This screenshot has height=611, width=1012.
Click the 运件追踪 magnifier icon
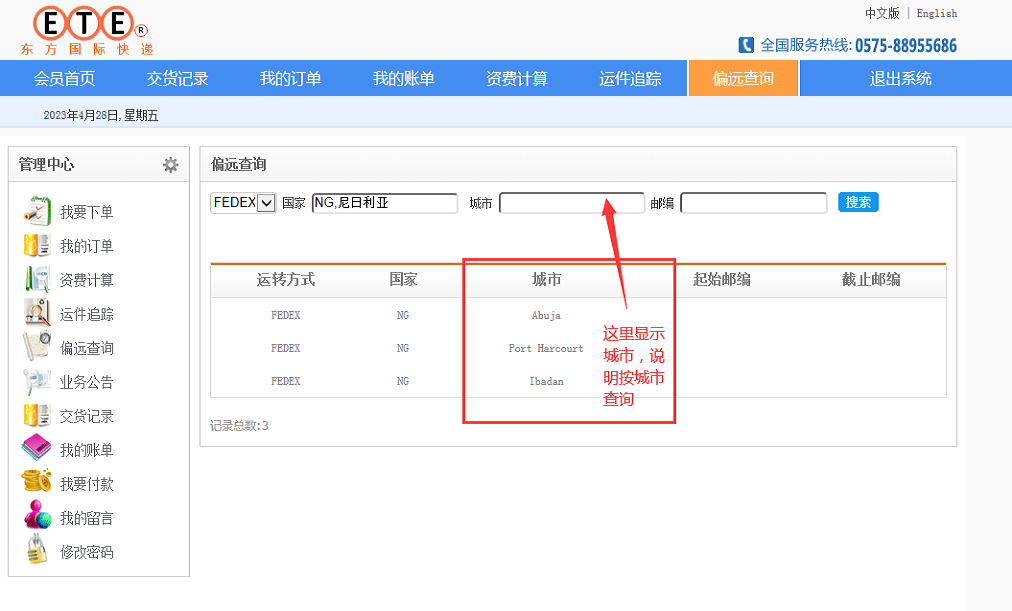(x=37, y=313)
